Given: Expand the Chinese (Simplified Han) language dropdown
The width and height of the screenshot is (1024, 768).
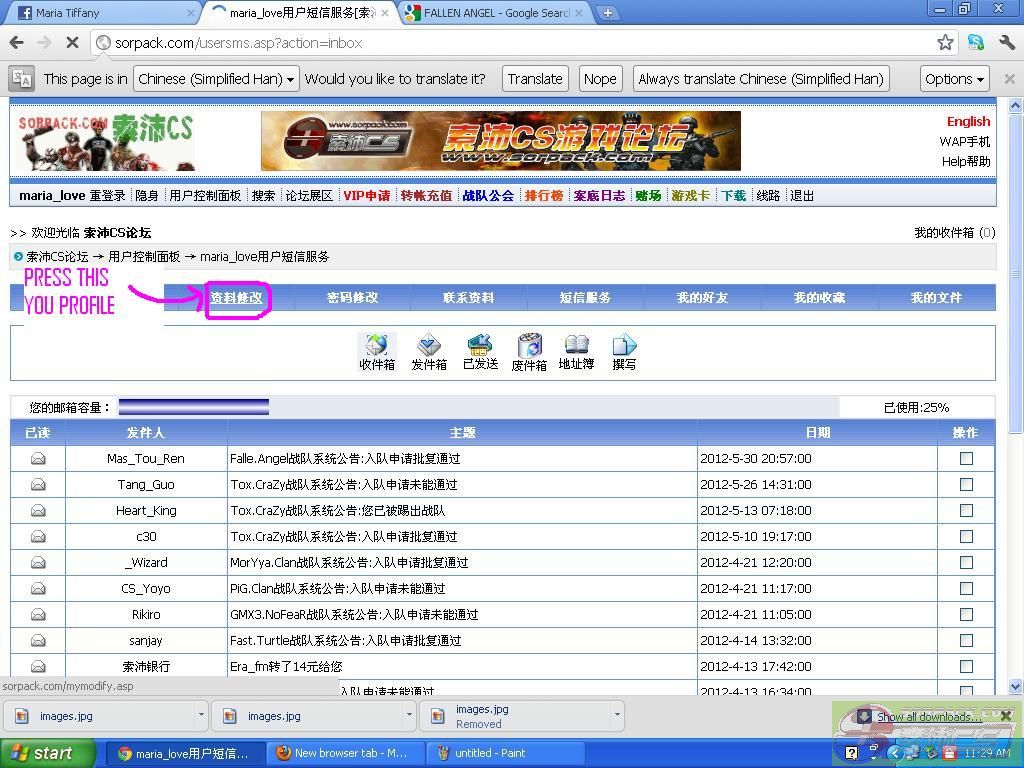Looking at the screenshot, I should click(216, 79).
